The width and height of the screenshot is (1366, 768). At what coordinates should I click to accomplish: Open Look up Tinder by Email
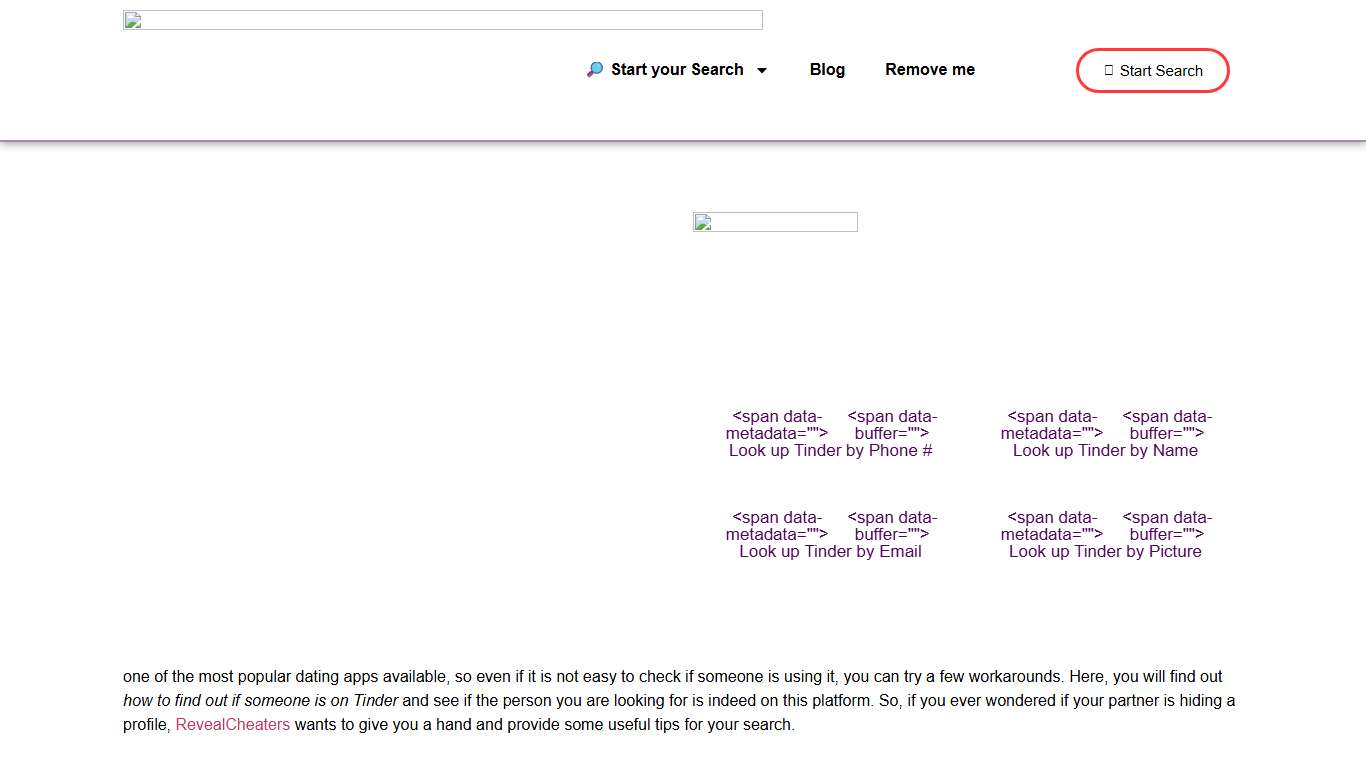click(x=830, y=552)
